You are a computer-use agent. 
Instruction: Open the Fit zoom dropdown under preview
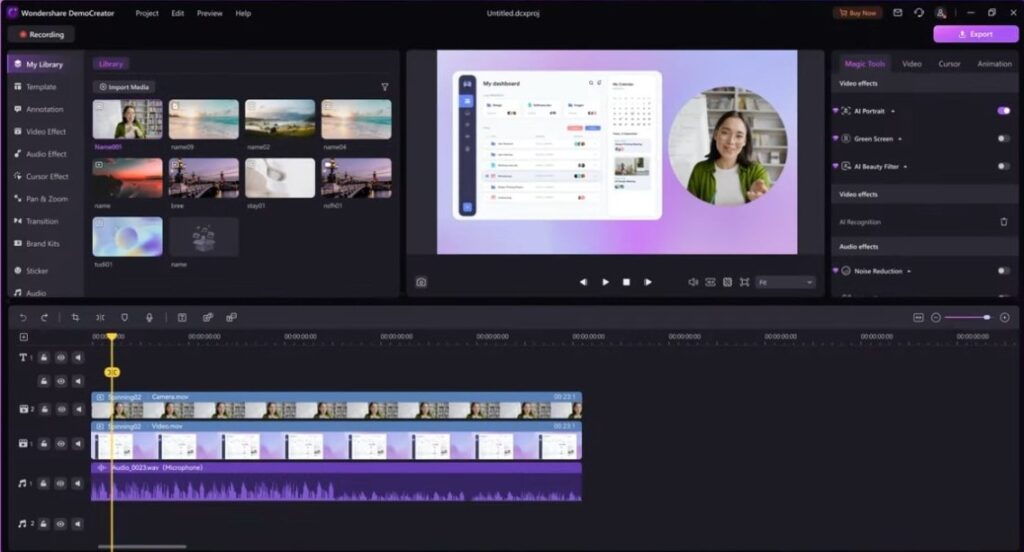click(x=786, y=282)
